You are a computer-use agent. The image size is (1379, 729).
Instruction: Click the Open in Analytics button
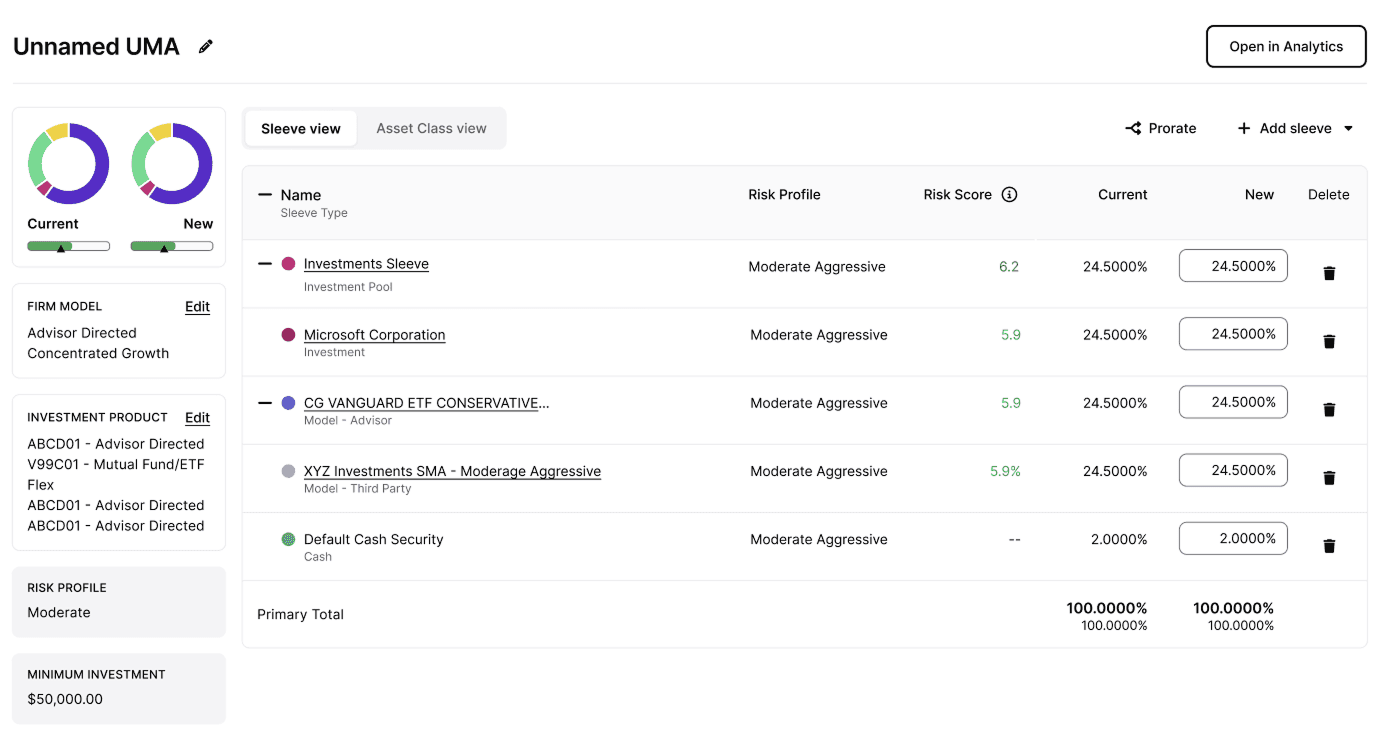[1285, 47]
